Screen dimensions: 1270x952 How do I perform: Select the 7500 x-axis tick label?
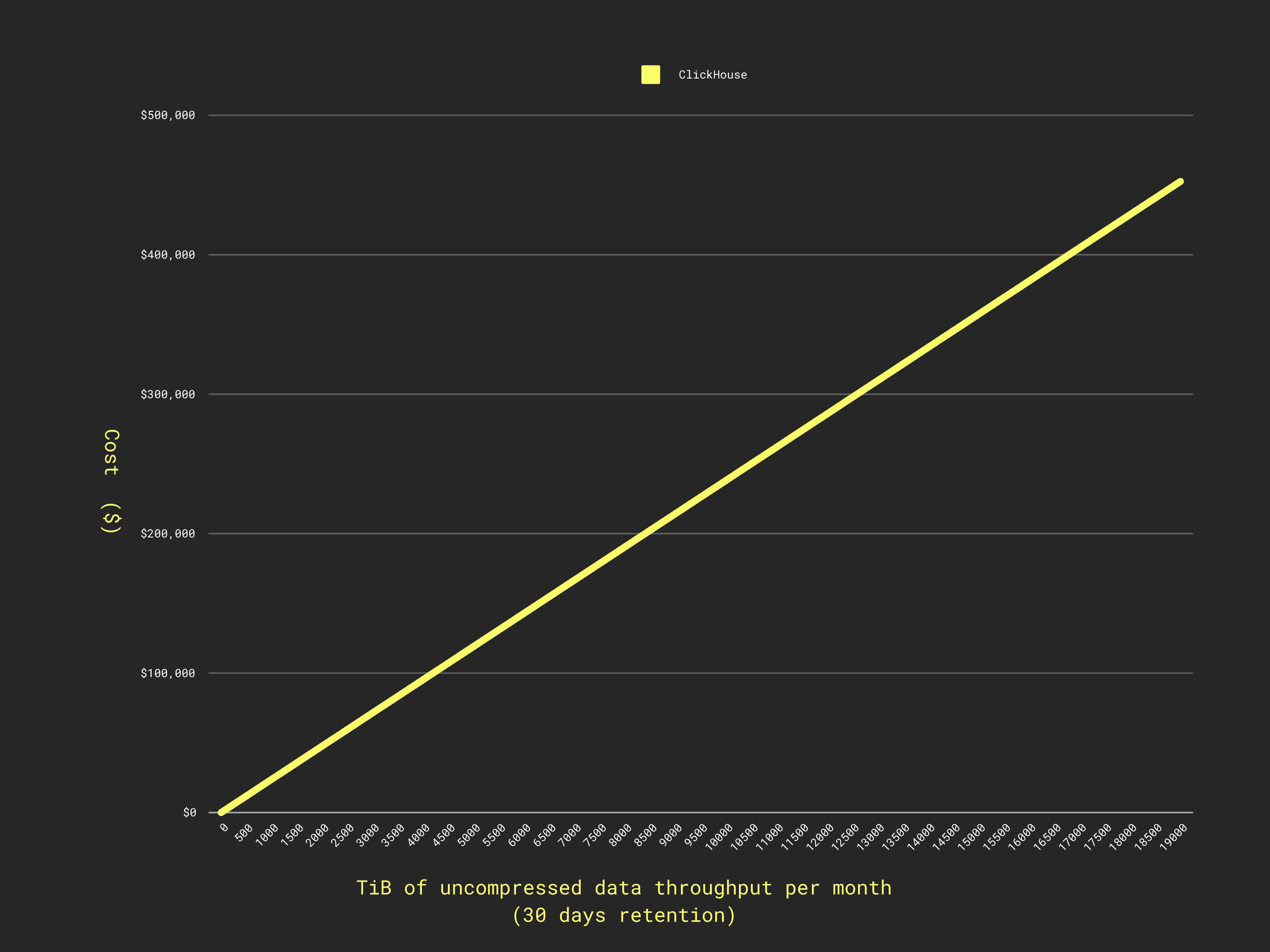[x=594, y=835]
